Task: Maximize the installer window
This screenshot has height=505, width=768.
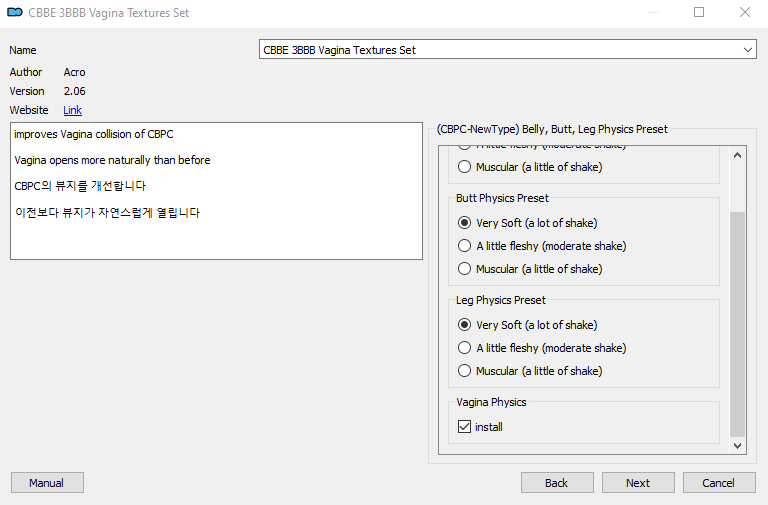Action: [x=699, y=12]
